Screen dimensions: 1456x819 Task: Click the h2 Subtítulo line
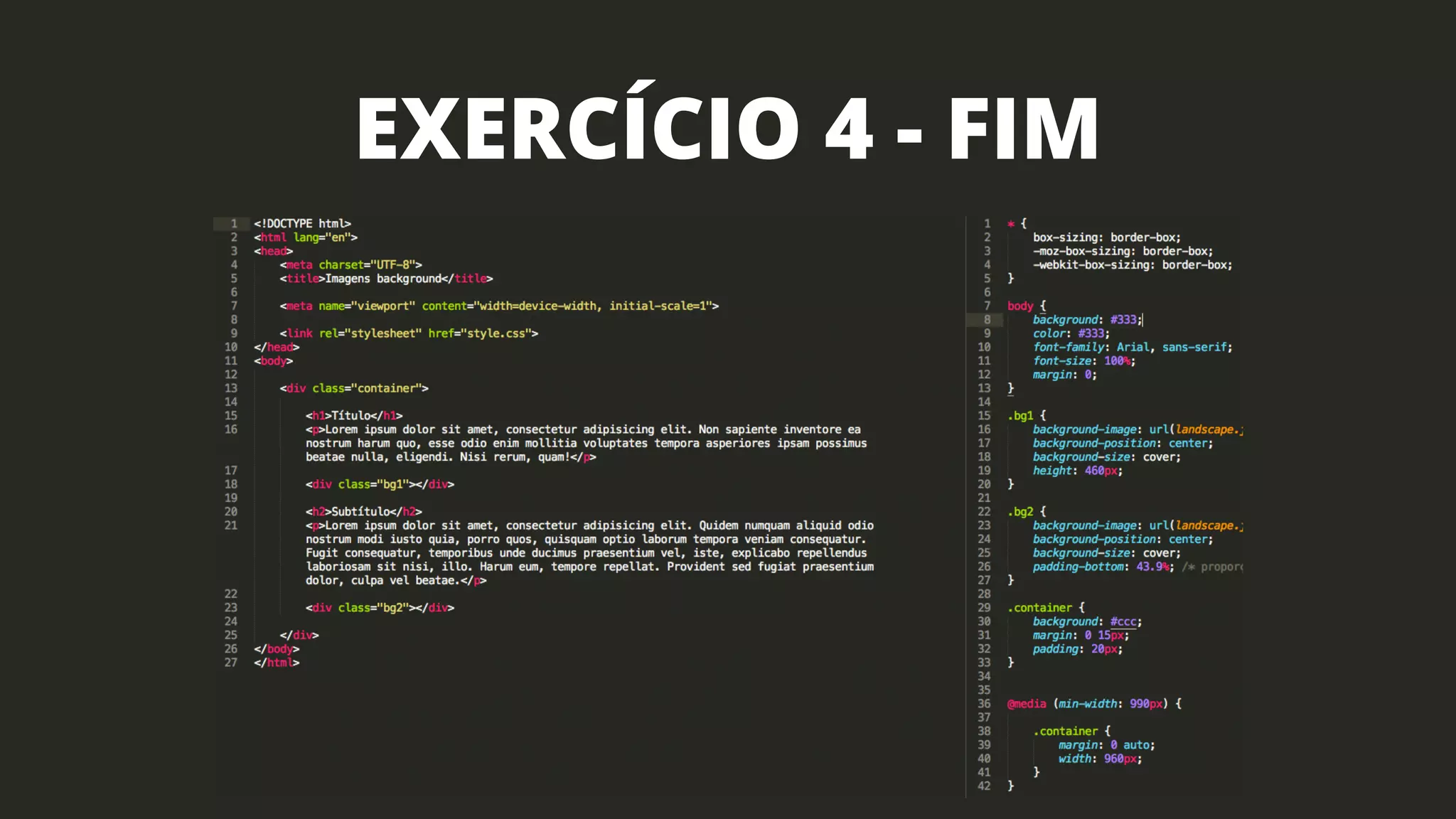coord(364,512)
